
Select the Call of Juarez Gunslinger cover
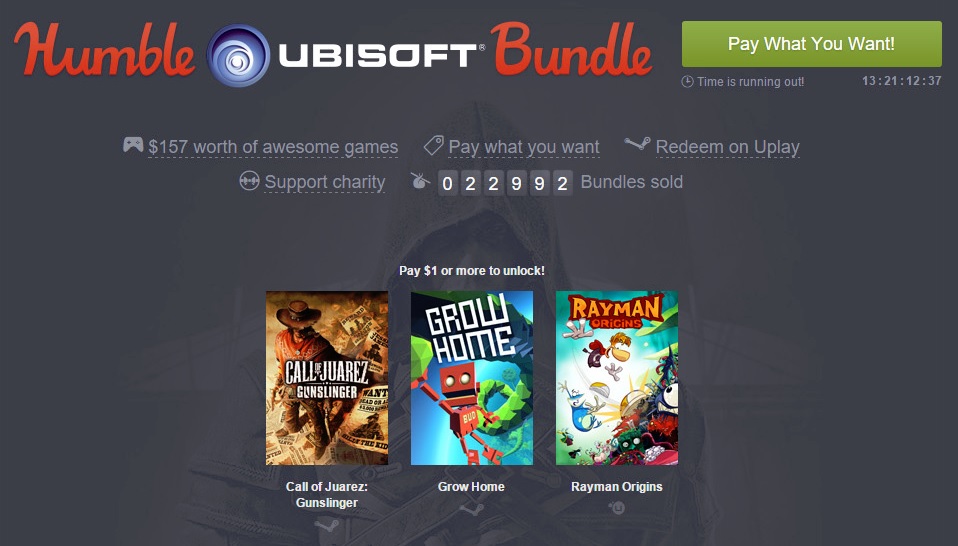click(x=327, y=378)
